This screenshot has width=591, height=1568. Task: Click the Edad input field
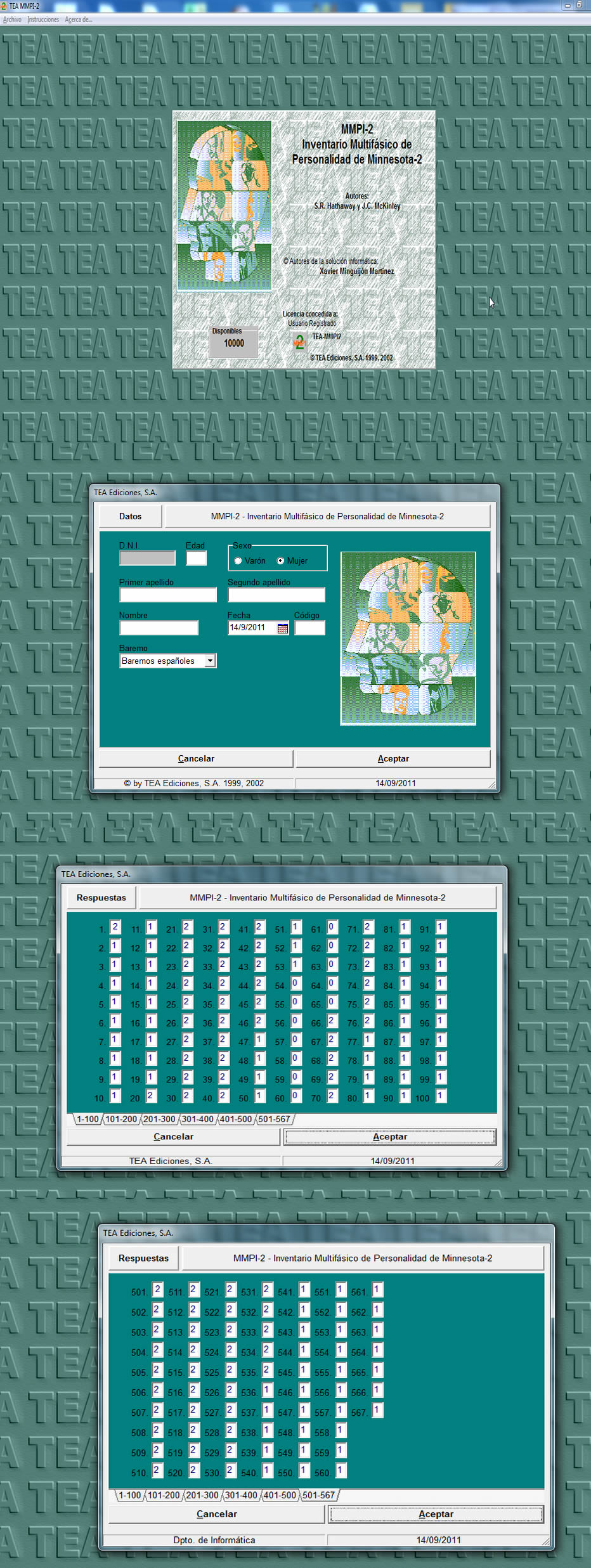(x=197, y=558)
